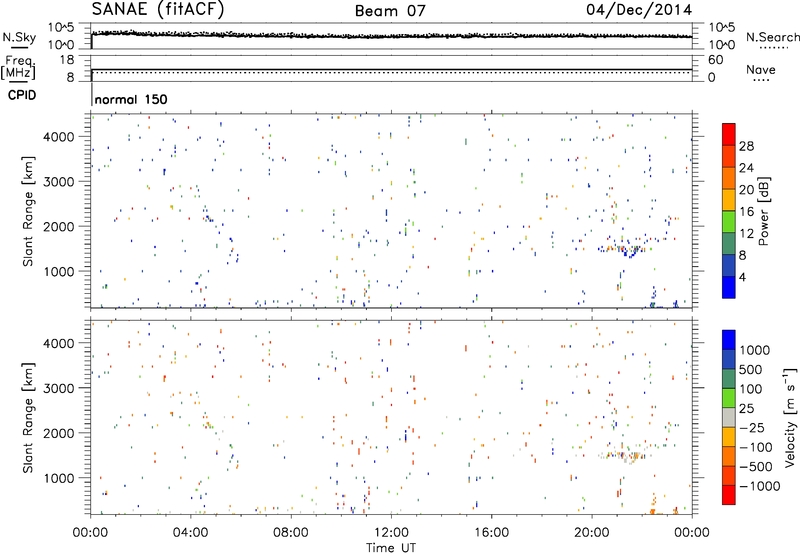Screen dimensions: 800x554
Task: Click the Velocity [m s⁻¹] color bar label
Action: point(790,417)
